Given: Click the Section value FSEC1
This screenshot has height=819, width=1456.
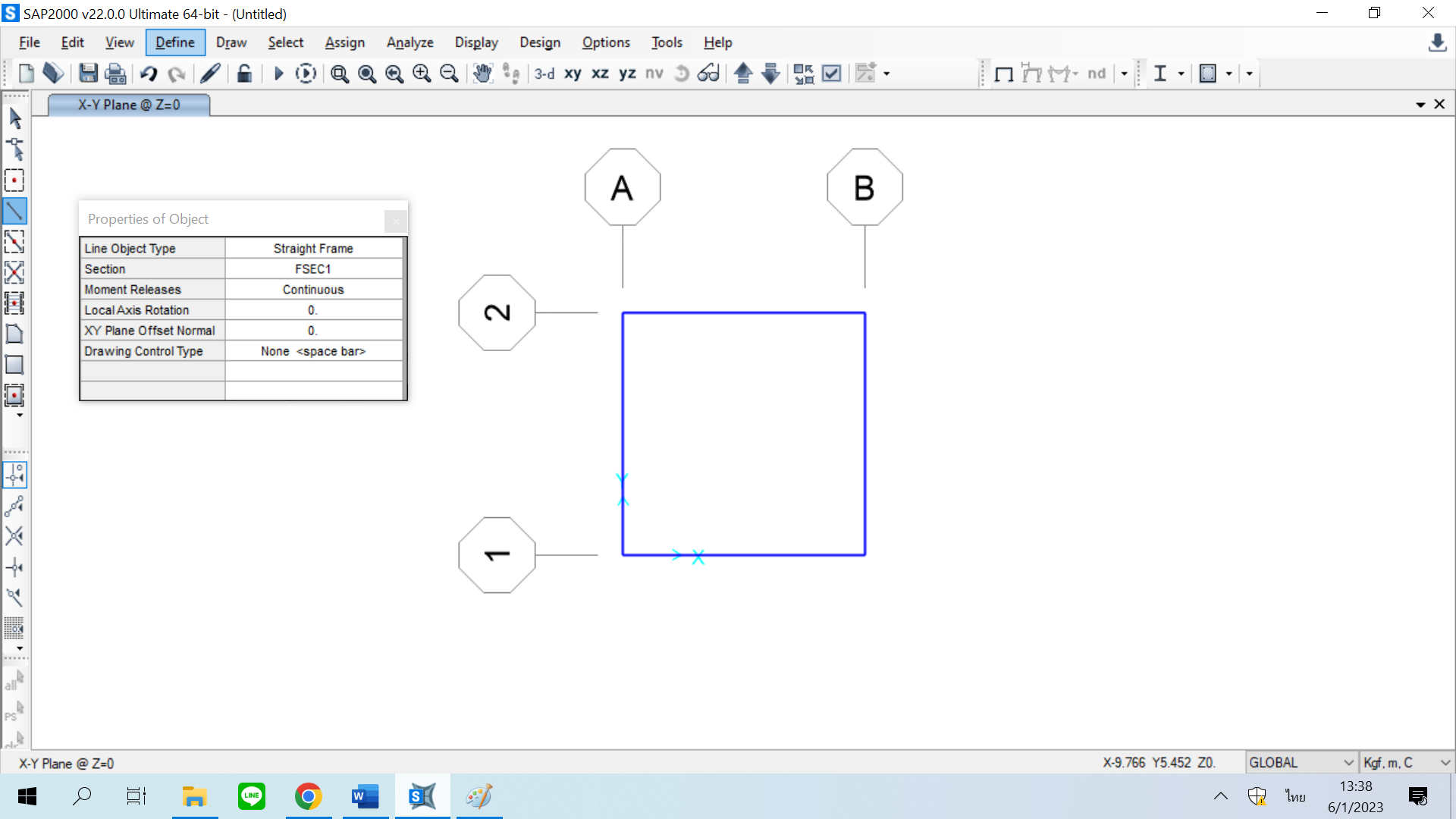Looking at the screenshot, I should click(x=313, y=269).
